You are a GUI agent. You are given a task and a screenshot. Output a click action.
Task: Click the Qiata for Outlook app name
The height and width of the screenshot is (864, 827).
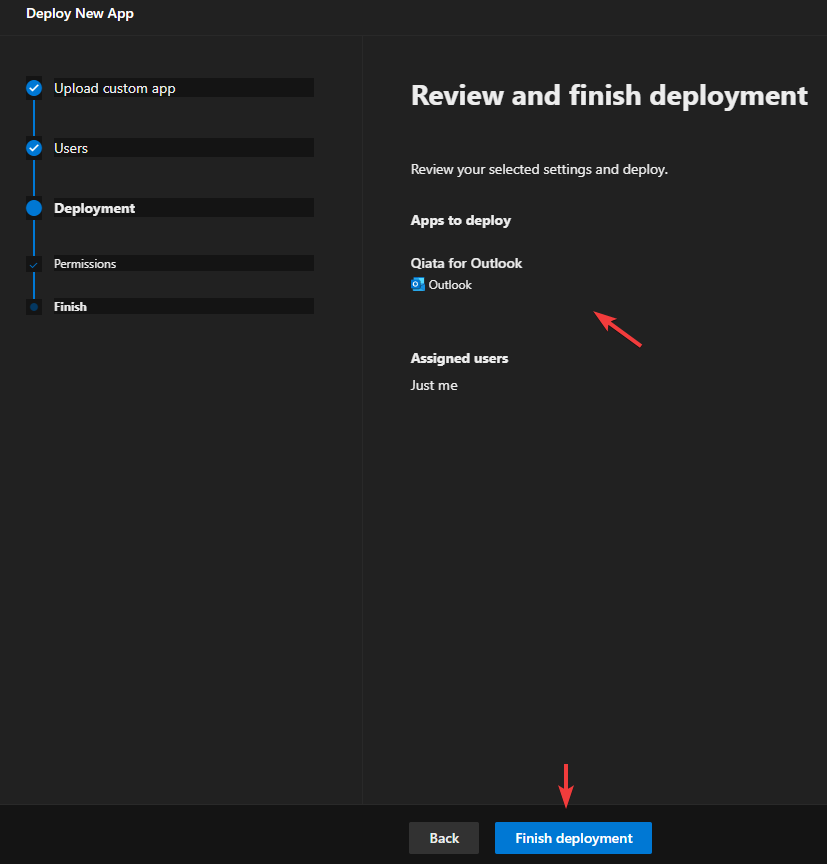(466, 264)
